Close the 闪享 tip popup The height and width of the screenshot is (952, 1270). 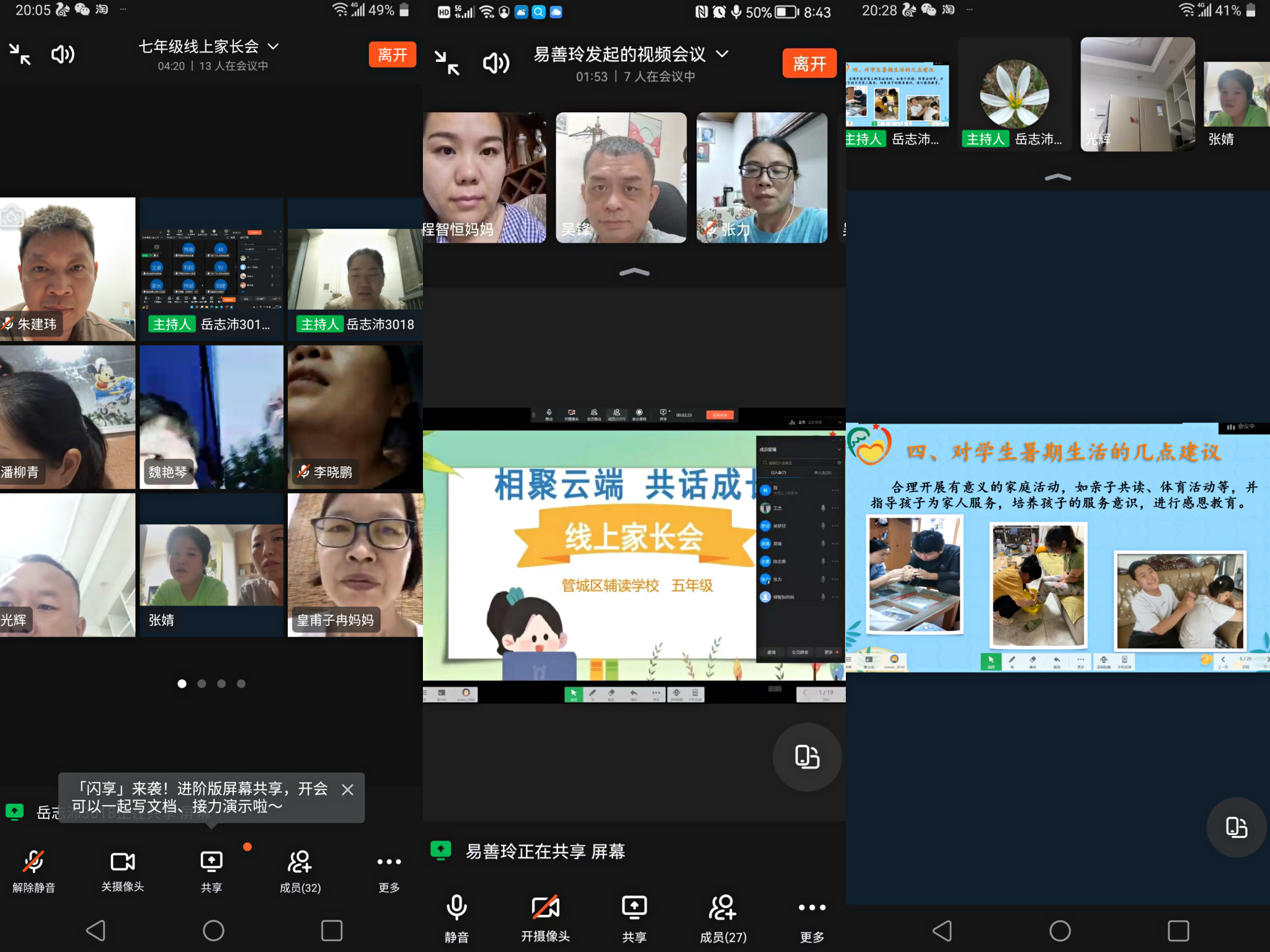point(348,790)
